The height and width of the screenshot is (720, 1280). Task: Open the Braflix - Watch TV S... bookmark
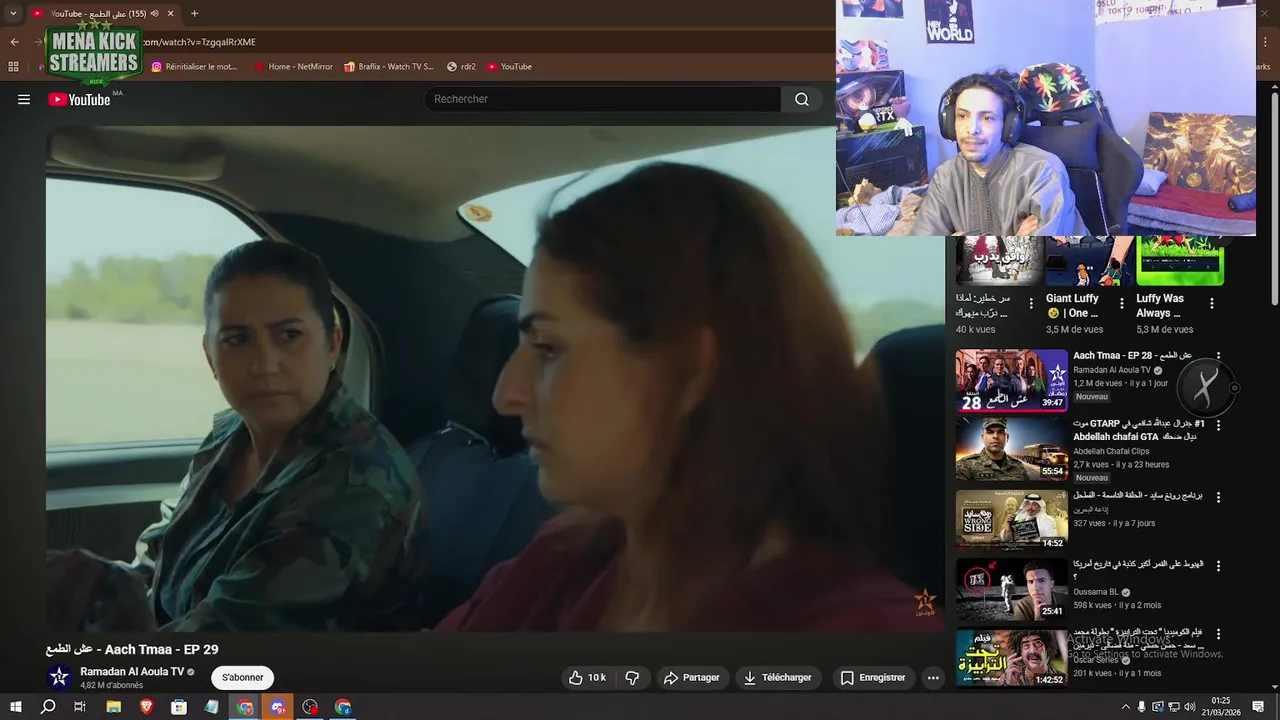tap(389, 67)
